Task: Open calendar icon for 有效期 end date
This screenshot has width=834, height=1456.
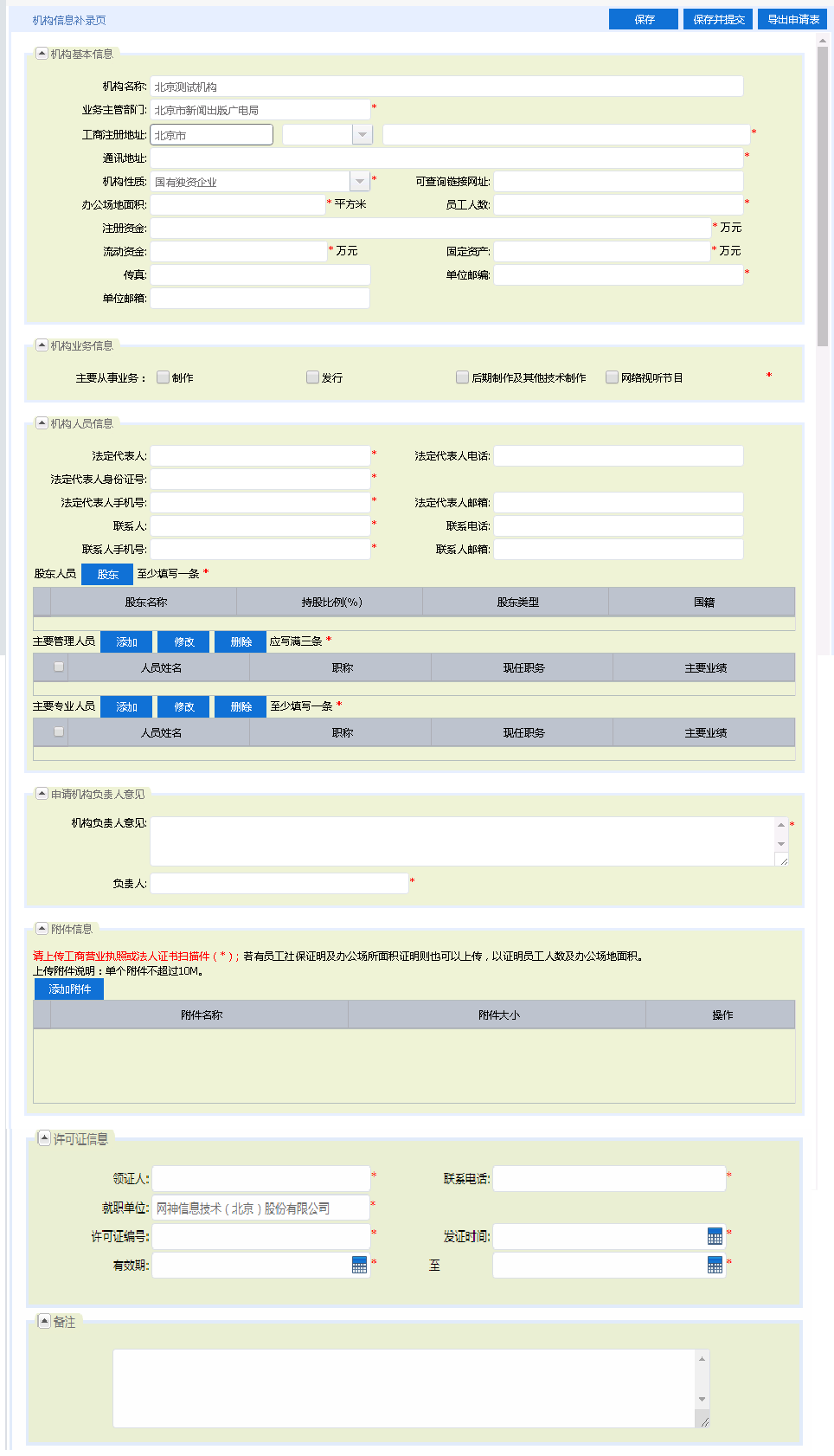Action: pos(715,1265)
